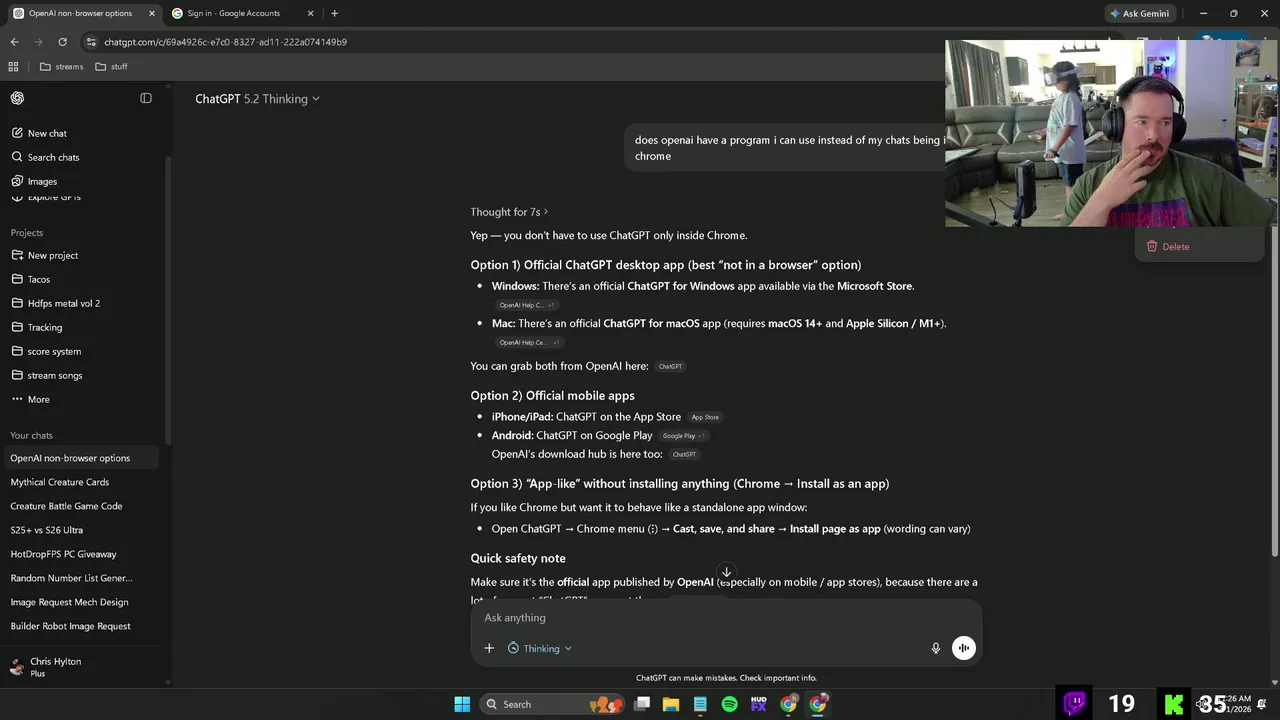Expand the 'Thought for 7s' details
Screen dimensions: 1280x720
pos(509,212)
